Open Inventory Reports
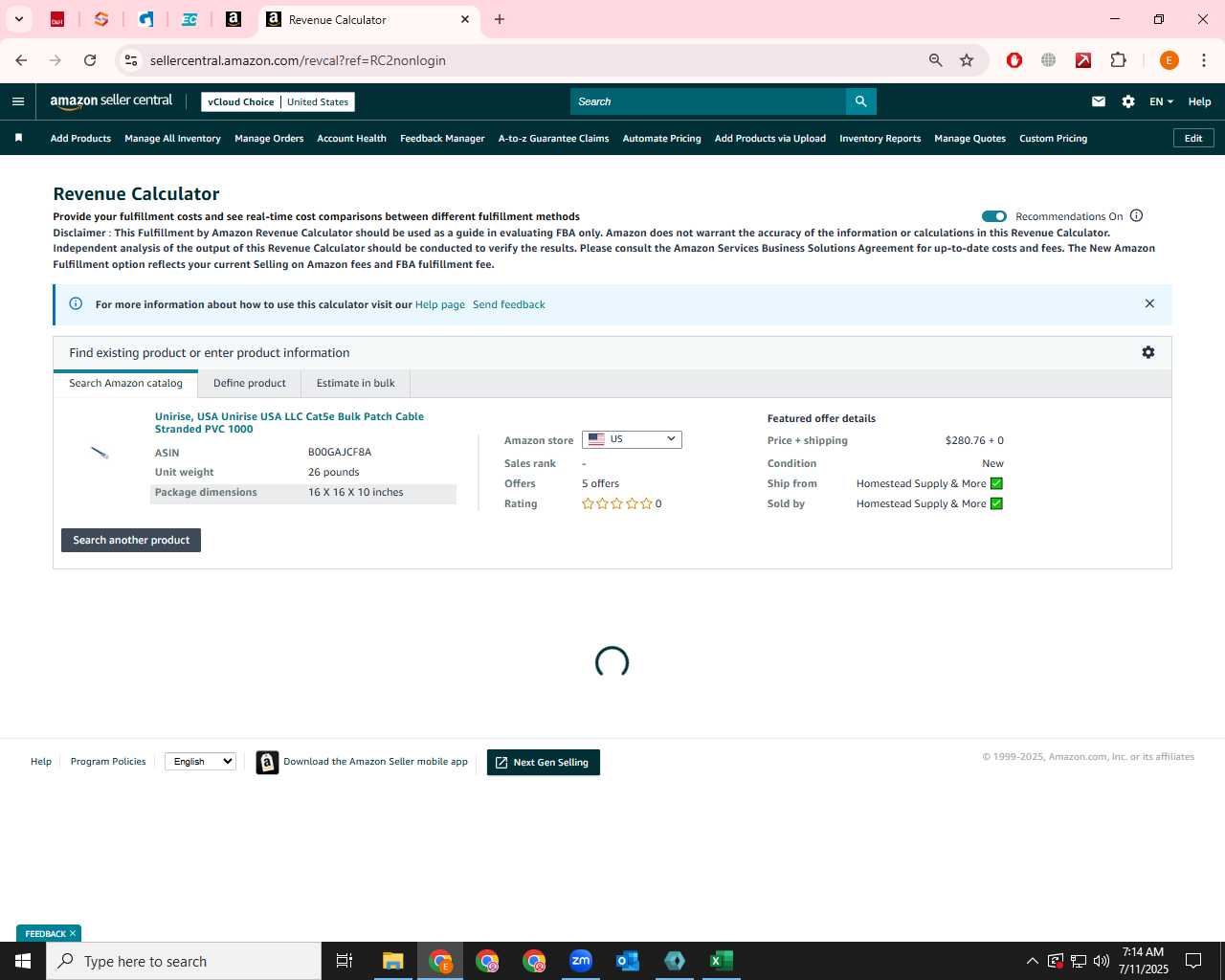 pos(880,138)
